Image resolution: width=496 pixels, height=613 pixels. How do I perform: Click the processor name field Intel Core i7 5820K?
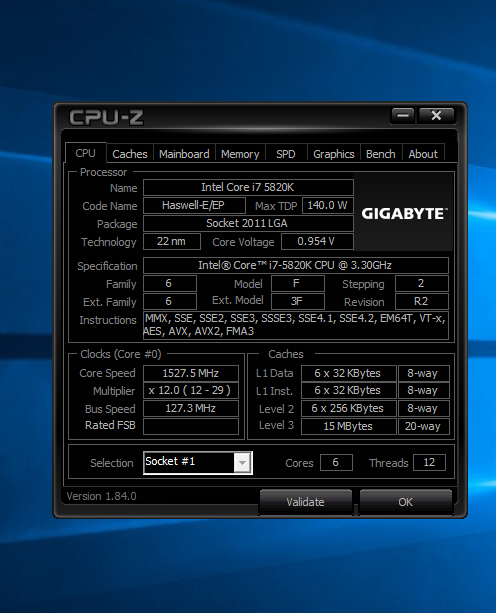[248, 187]
